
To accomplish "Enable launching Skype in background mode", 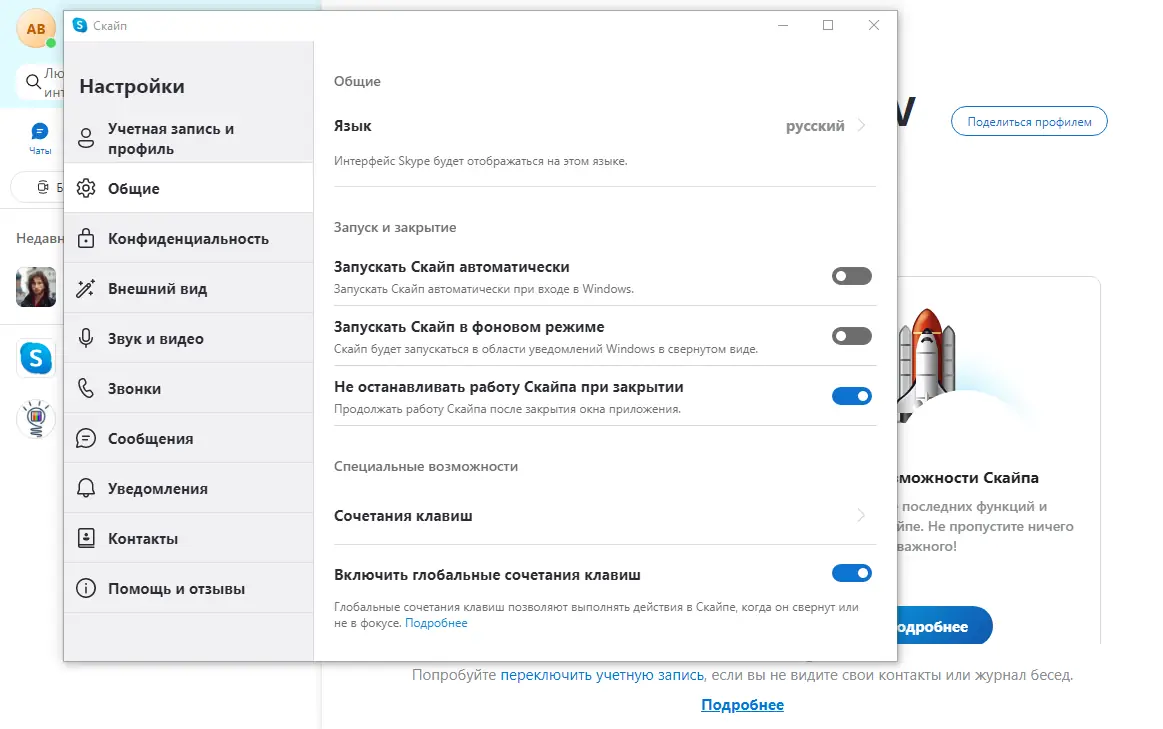I will tap(851, 335).
